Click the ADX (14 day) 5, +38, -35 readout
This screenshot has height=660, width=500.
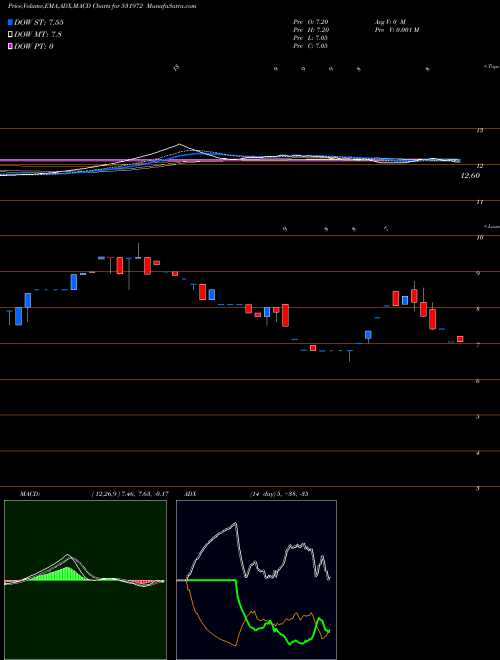click(x=277, y=494)
